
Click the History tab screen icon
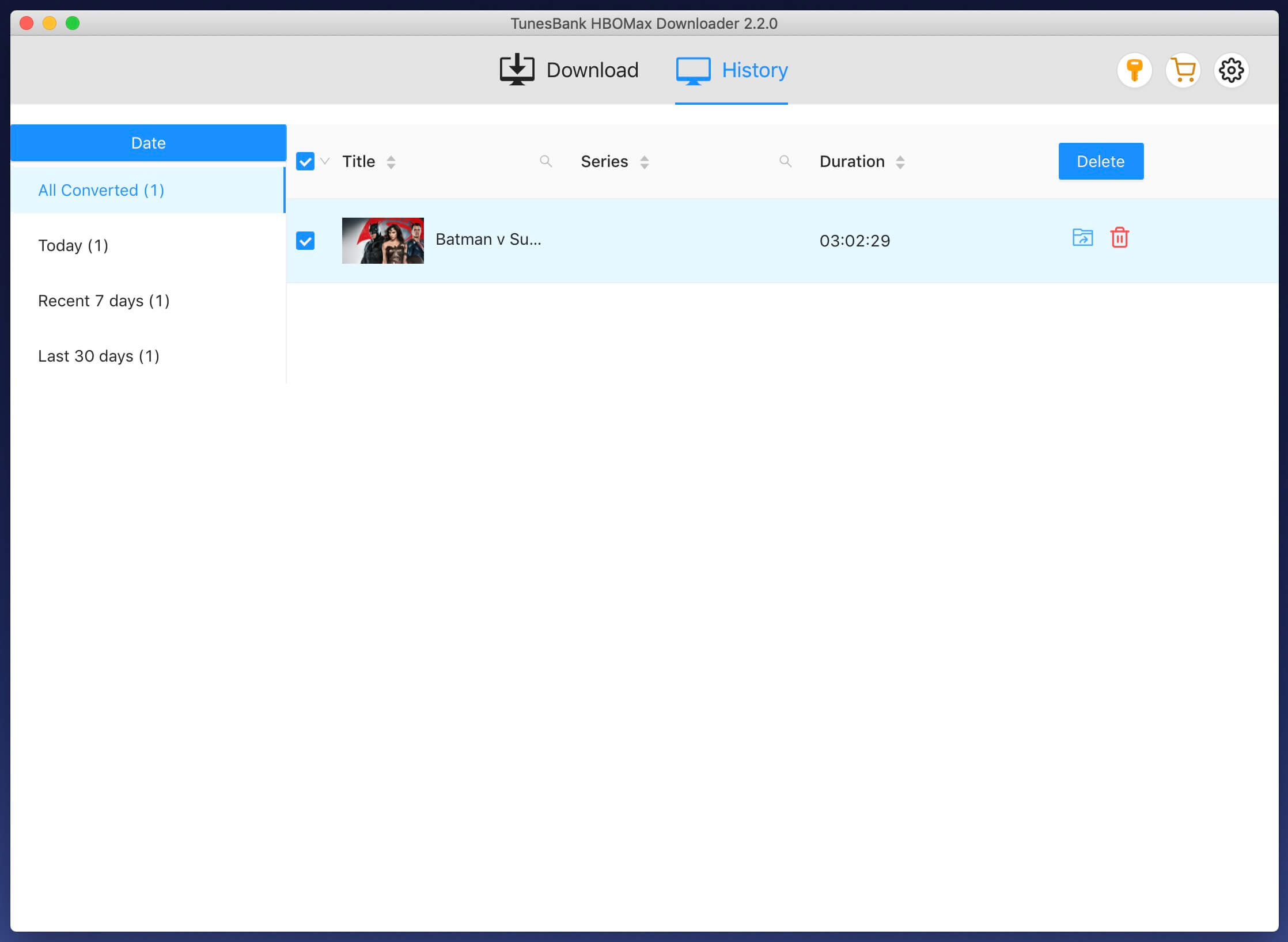[693, 71]
